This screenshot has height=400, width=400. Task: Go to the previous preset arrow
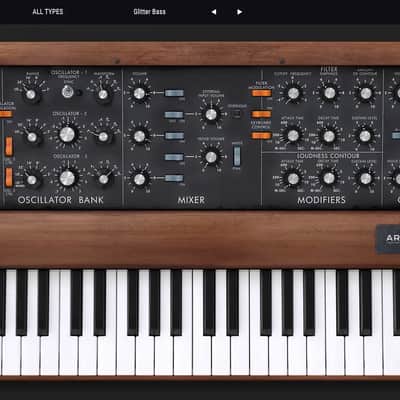(214, 12)
